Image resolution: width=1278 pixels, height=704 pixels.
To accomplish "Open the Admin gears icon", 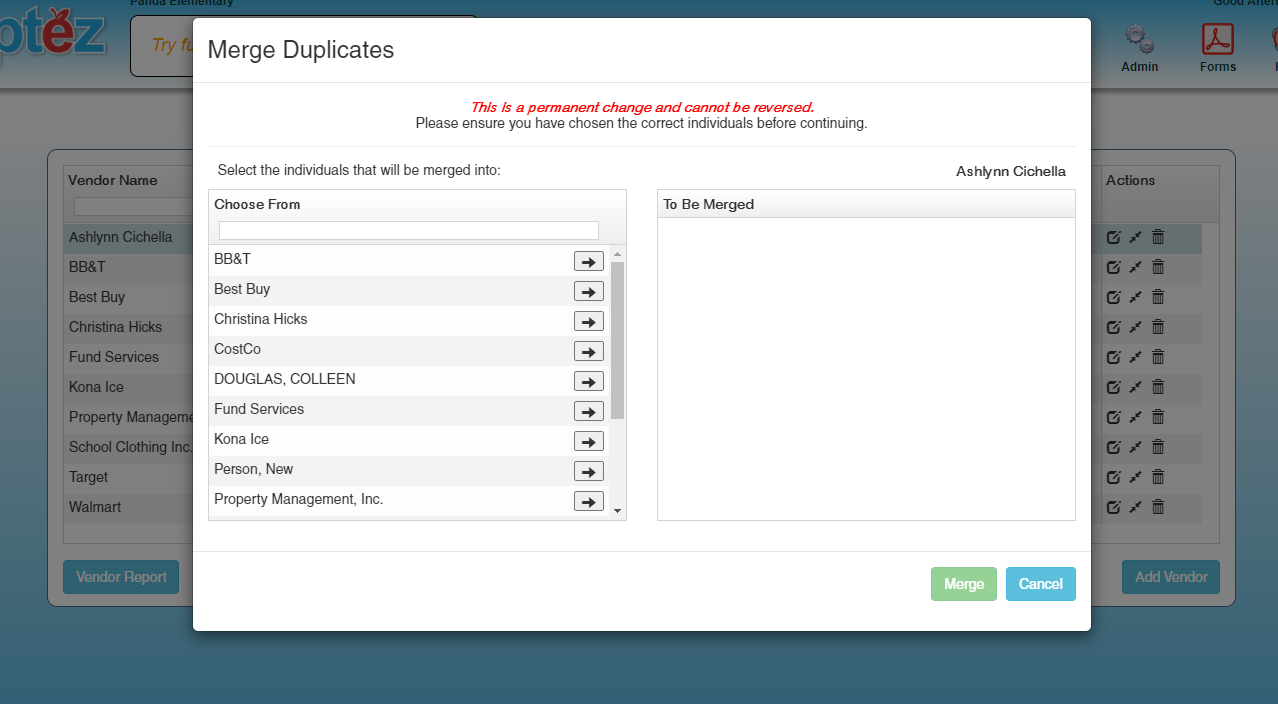I will (x=1139, y=40).
